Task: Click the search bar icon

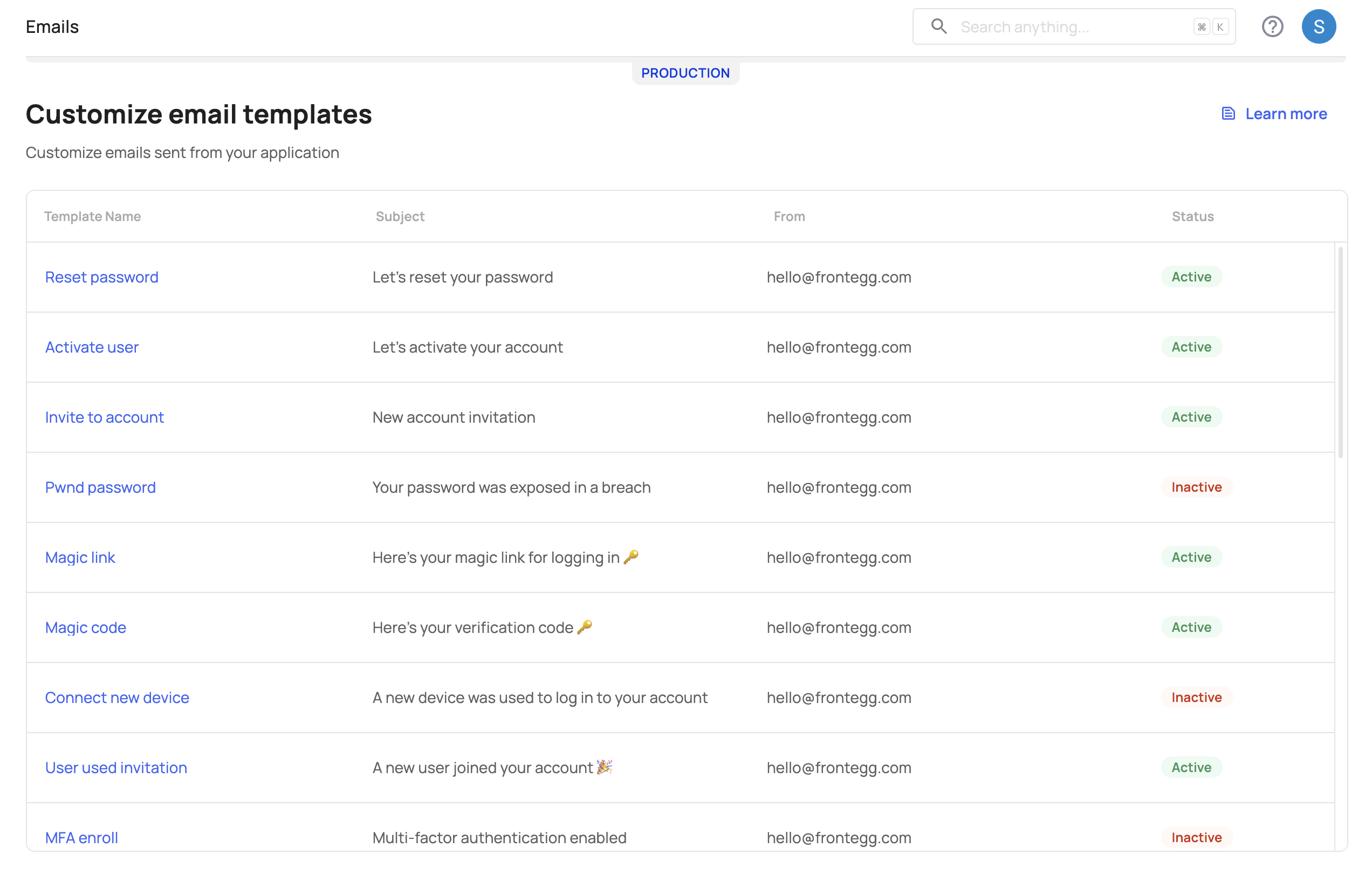Action: (x=937, y=26)
